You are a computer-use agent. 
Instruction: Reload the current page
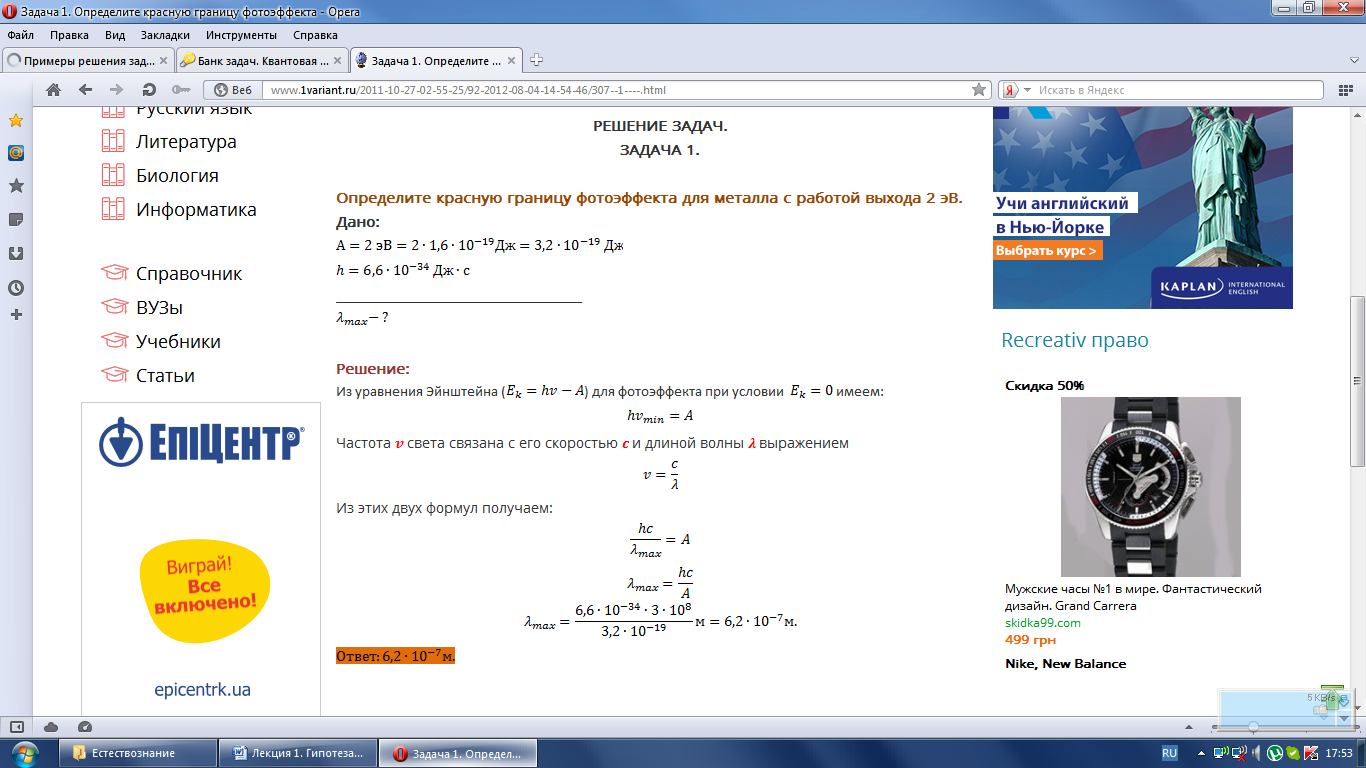pos(149,89)
